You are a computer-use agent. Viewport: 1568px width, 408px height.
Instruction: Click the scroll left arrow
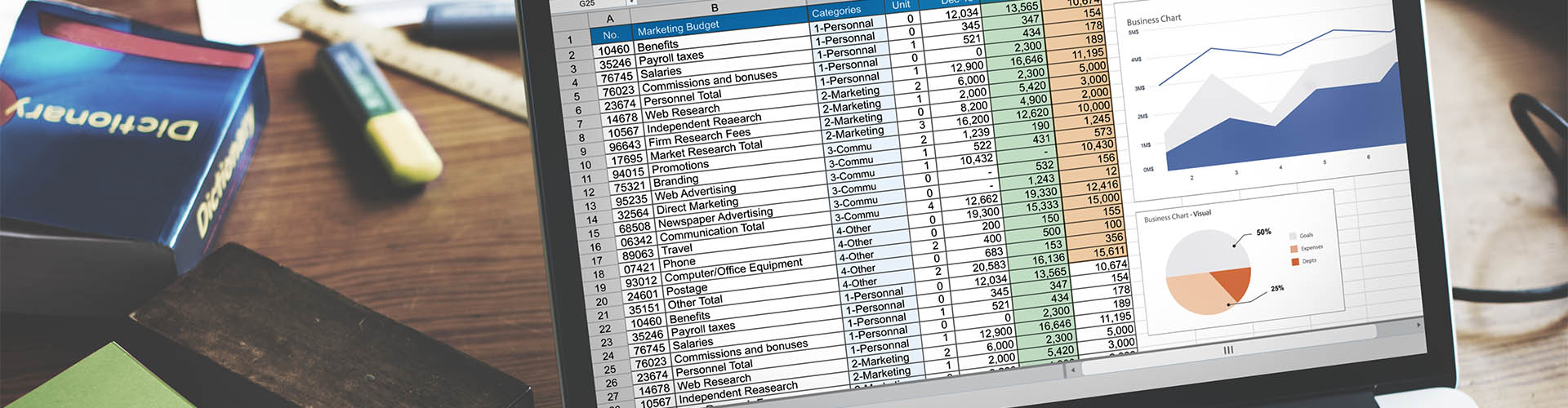[1072, 370]
